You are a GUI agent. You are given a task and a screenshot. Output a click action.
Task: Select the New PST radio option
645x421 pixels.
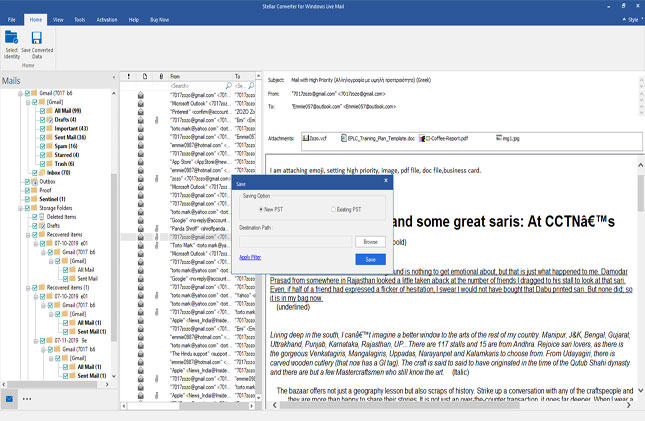261,209
